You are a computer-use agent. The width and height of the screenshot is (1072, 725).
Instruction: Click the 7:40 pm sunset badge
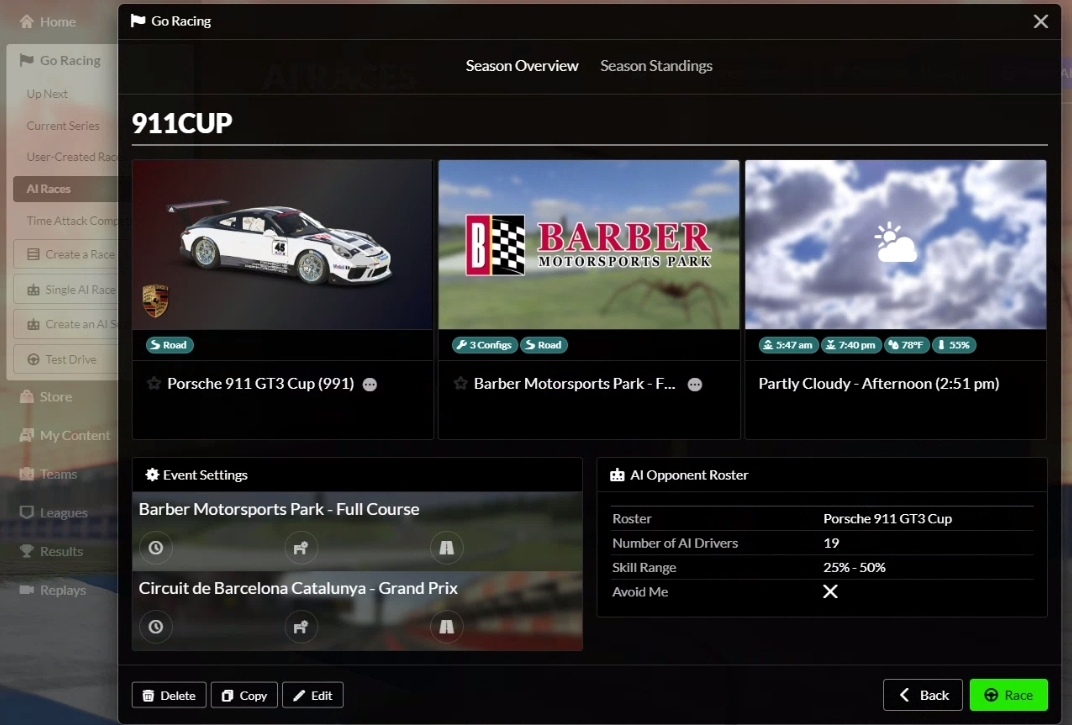coord(851,345)
